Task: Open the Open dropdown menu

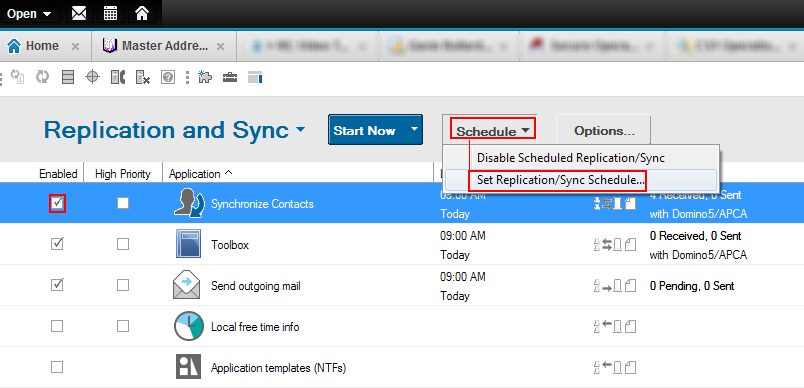Action: (29, 14)
